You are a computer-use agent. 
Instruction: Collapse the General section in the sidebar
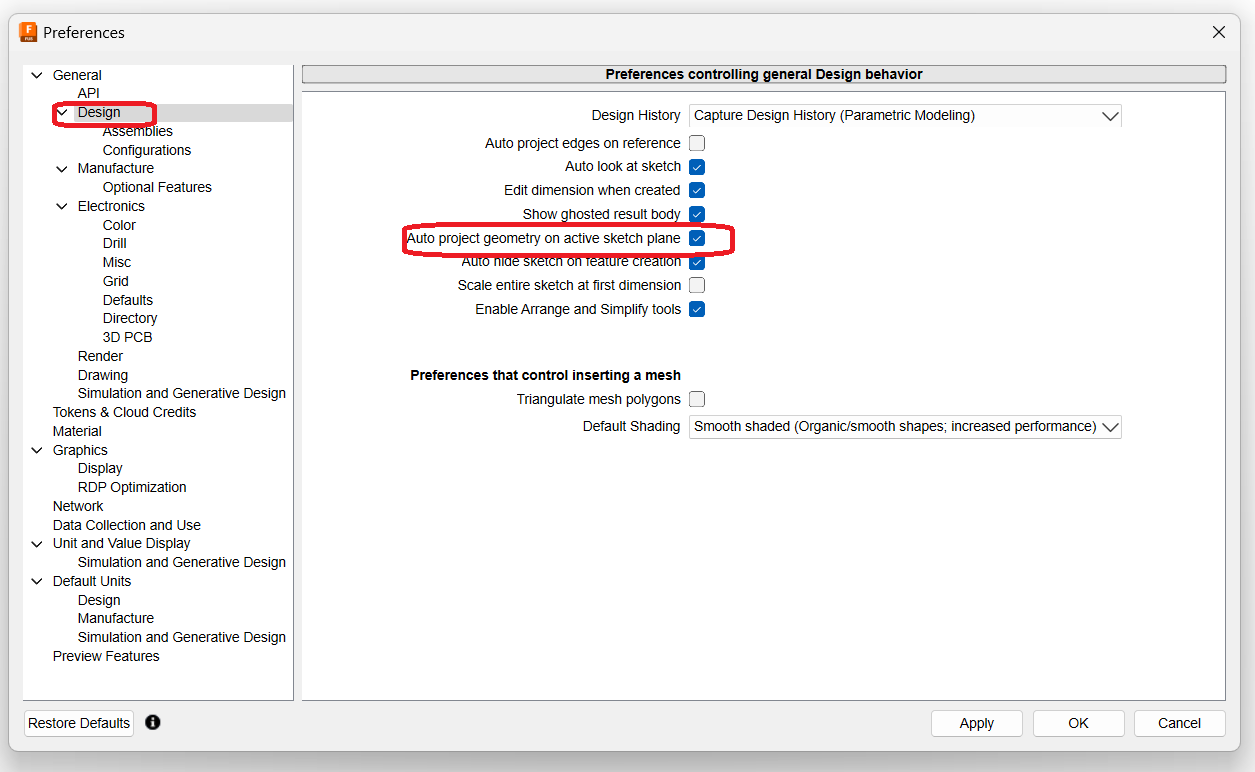37,74
